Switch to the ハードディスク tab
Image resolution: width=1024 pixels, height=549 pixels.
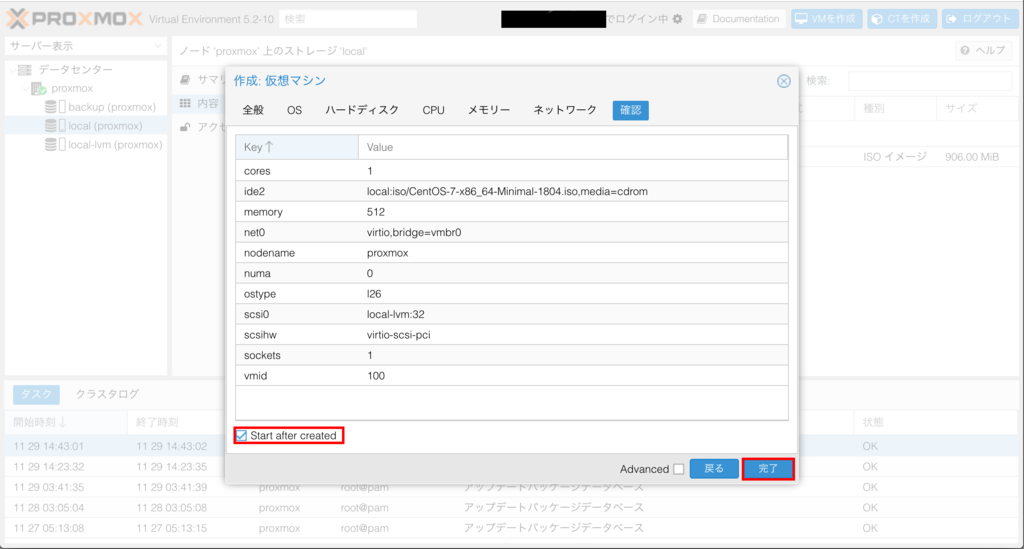point(362,110)
